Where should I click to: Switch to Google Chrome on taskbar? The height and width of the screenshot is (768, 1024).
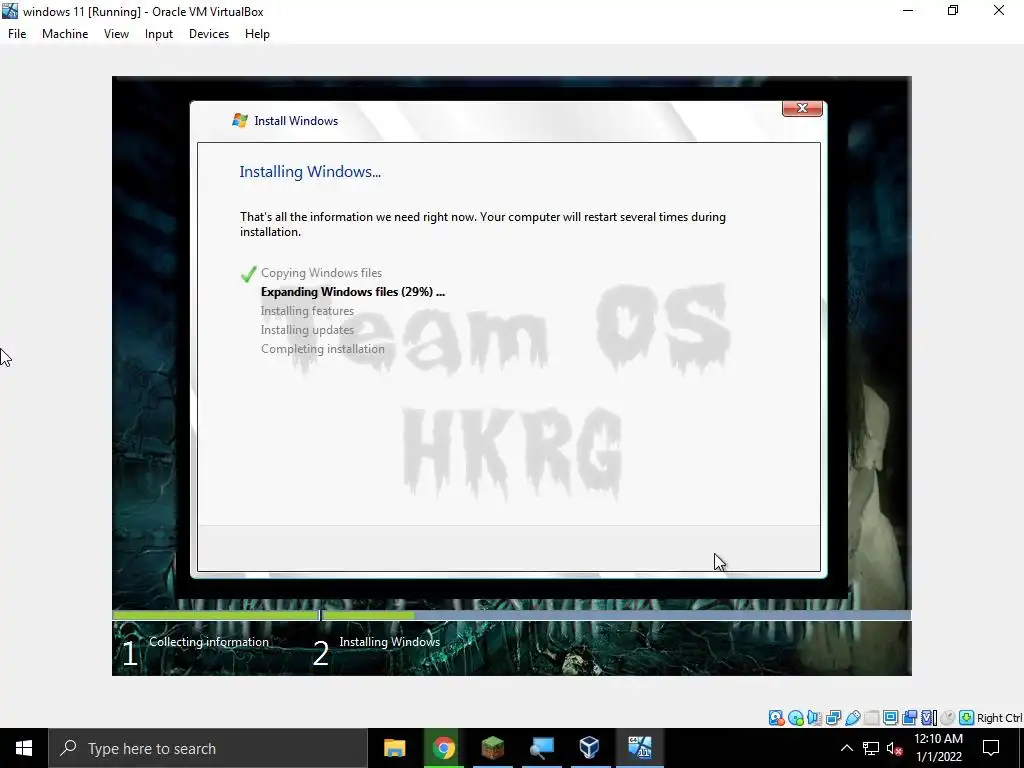pyautogui.click(x=443, y=748)
